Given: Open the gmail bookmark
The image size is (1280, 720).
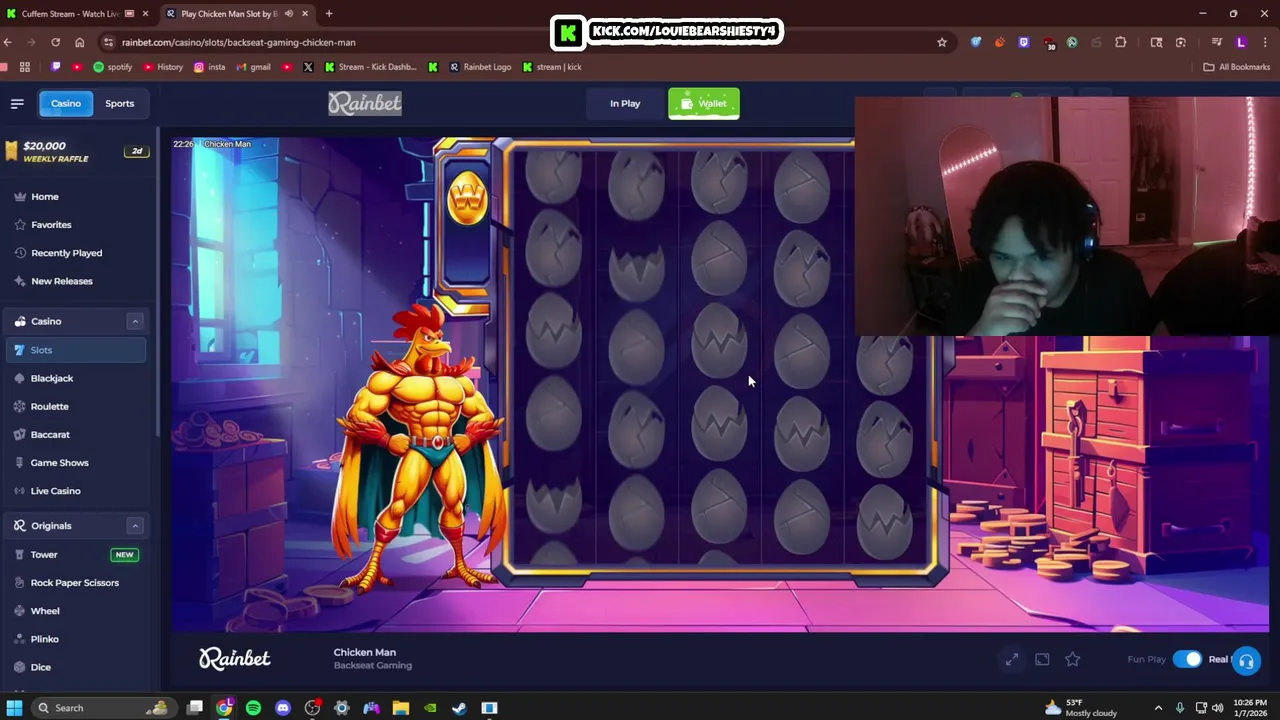Looking at the screenshot, I should click(254, 67).
